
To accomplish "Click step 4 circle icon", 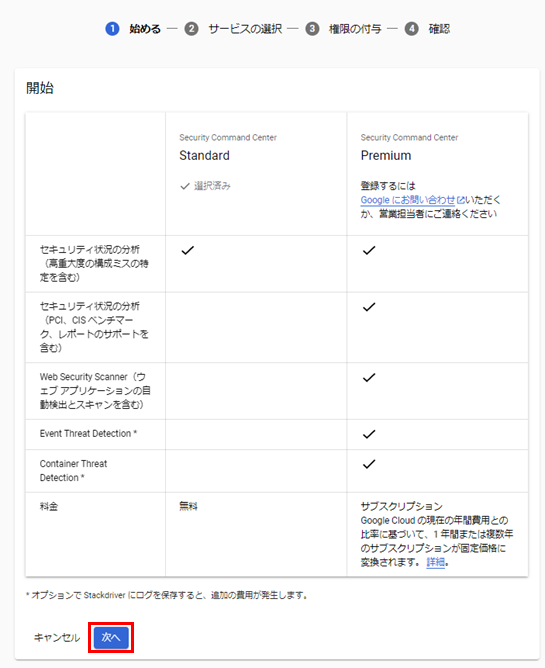I will click(x=412, y=29).
